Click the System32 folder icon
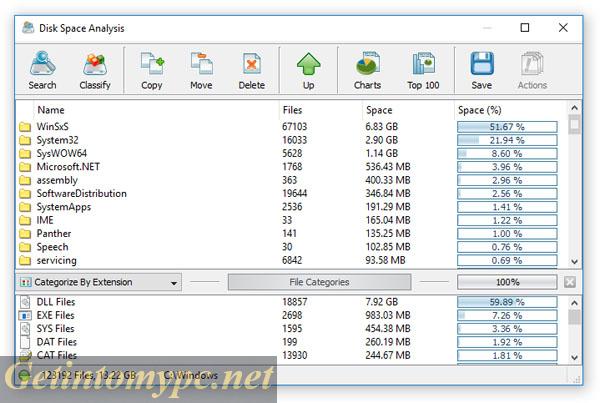 [x=25, y=140]
